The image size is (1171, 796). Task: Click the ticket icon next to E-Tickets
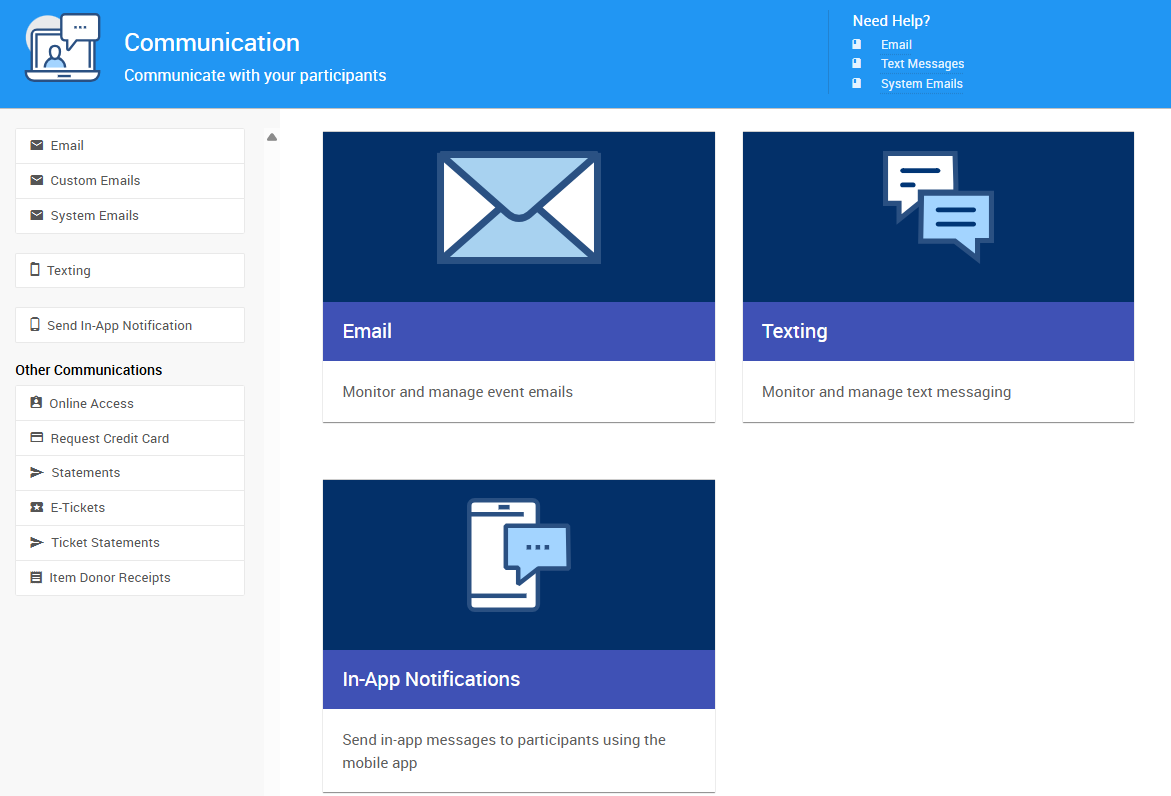tap(38, 508)
